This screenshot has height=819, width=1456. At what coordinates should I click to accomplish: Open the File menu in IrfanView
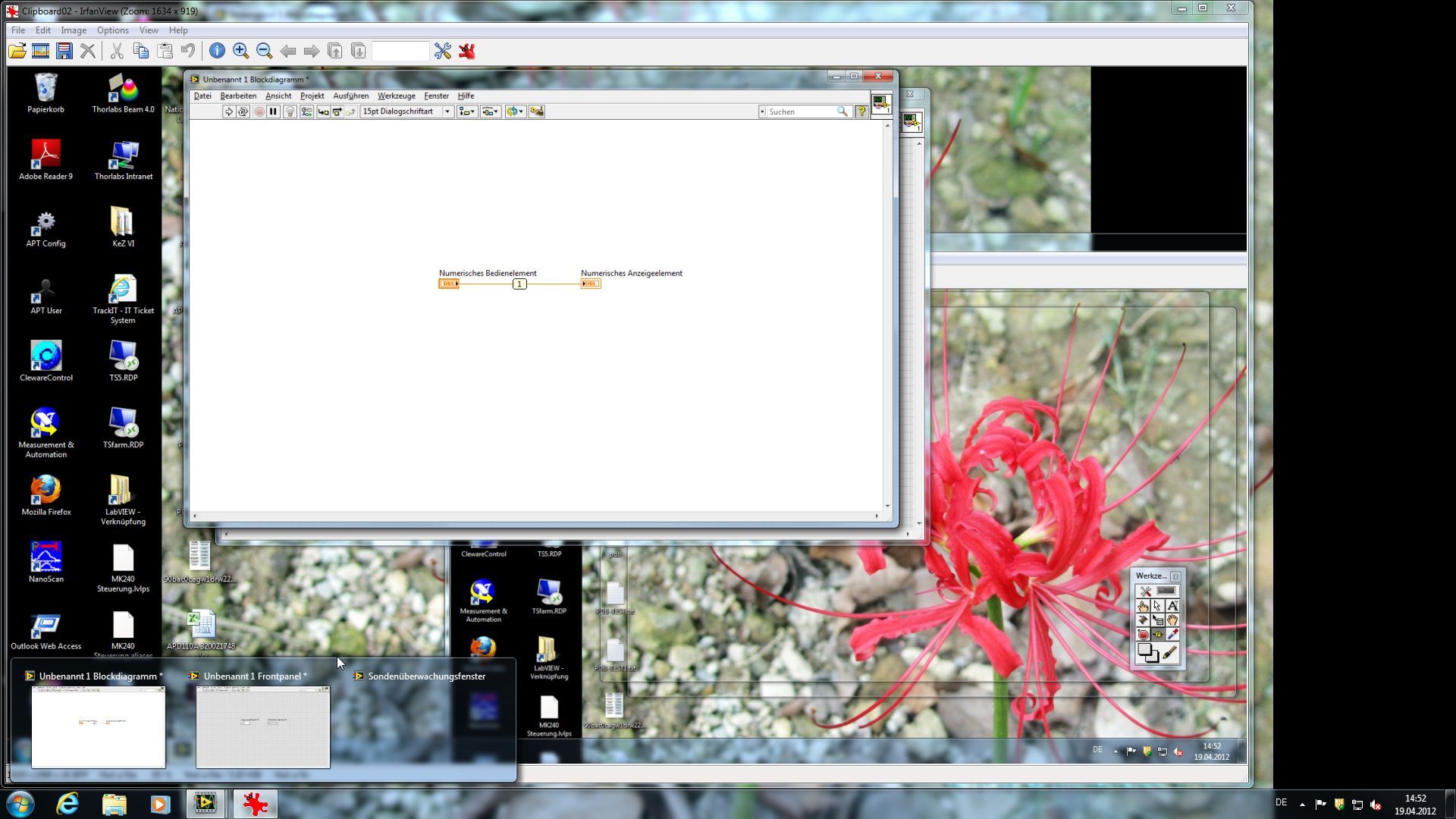(x=18, y=30)
